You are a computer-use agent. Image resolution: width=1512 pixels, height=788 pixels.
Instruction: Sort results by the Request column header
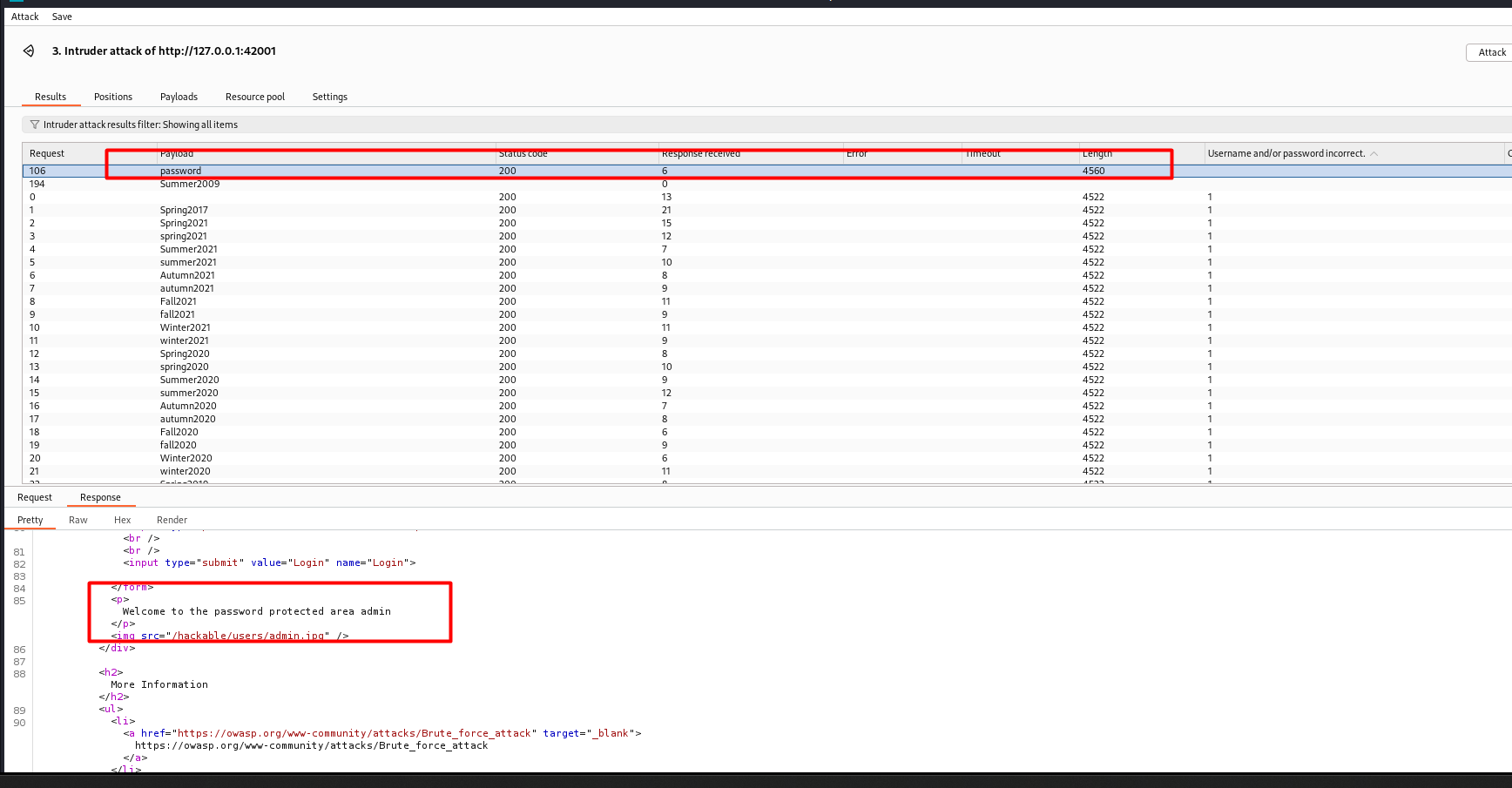[47, 154]
